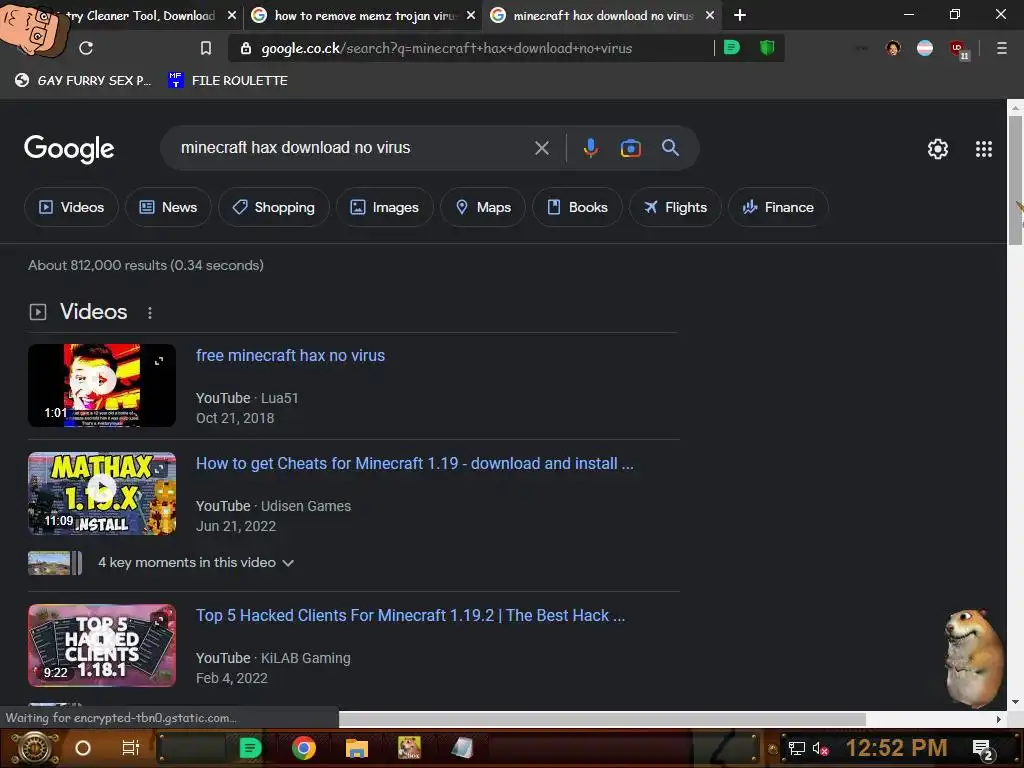This screenshot has width=1024, height=768.
Task: Expand '4 key moments in this video'
Action: click(x=196, y=562)
